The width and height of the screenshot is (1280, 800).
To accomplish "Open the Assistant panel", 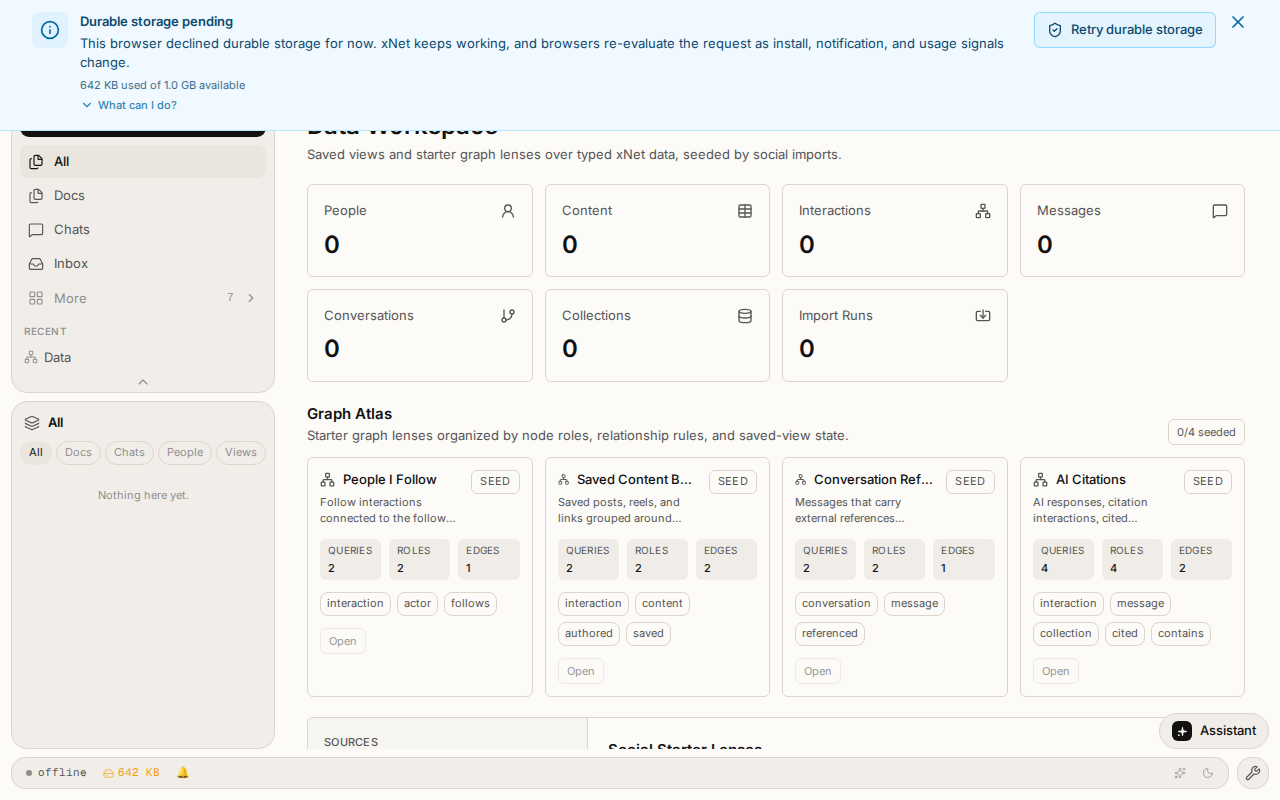I will coord(1214,731).
